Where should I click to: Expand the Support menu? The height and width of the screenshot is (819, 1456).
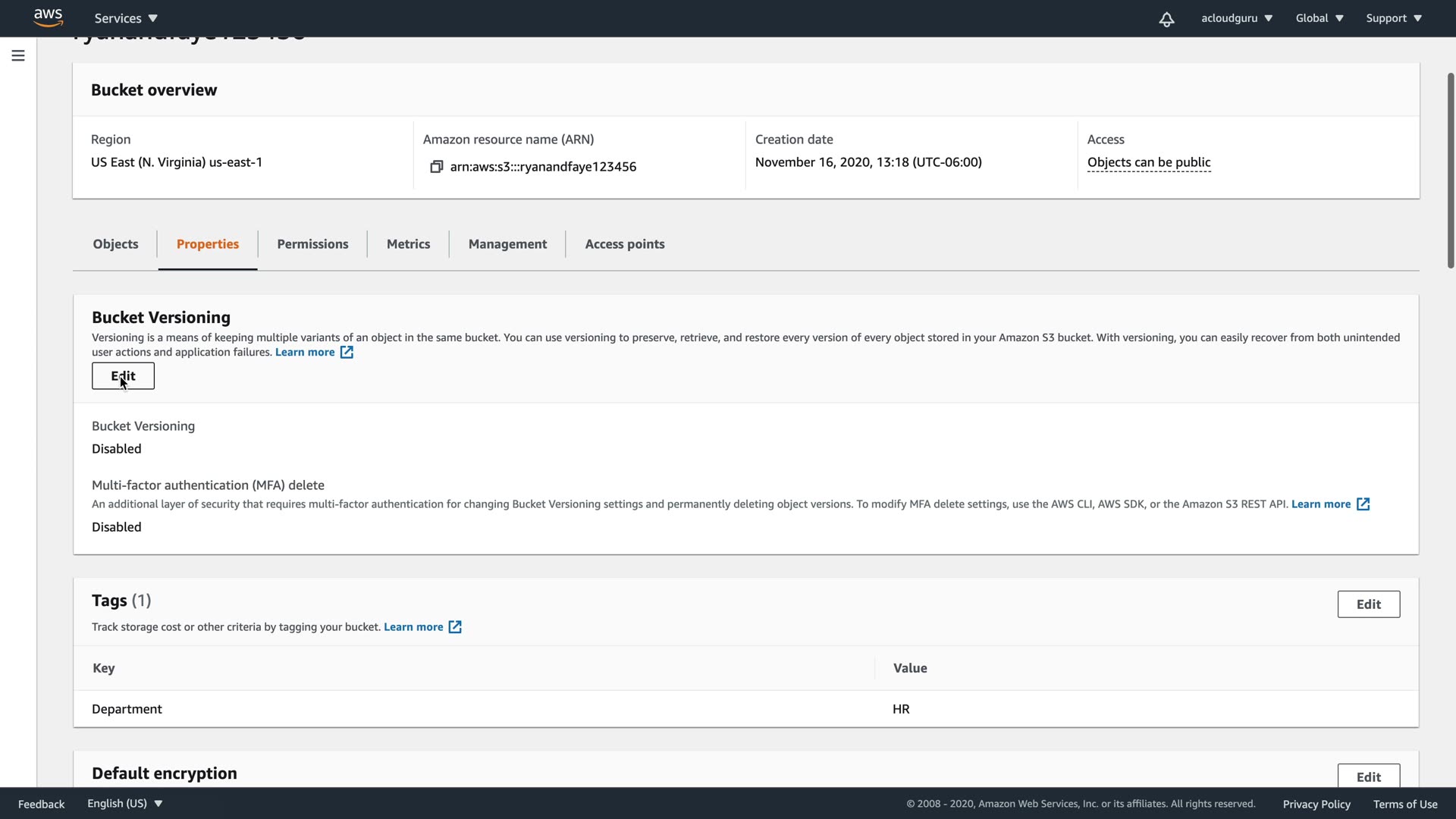coord(1393,18)
